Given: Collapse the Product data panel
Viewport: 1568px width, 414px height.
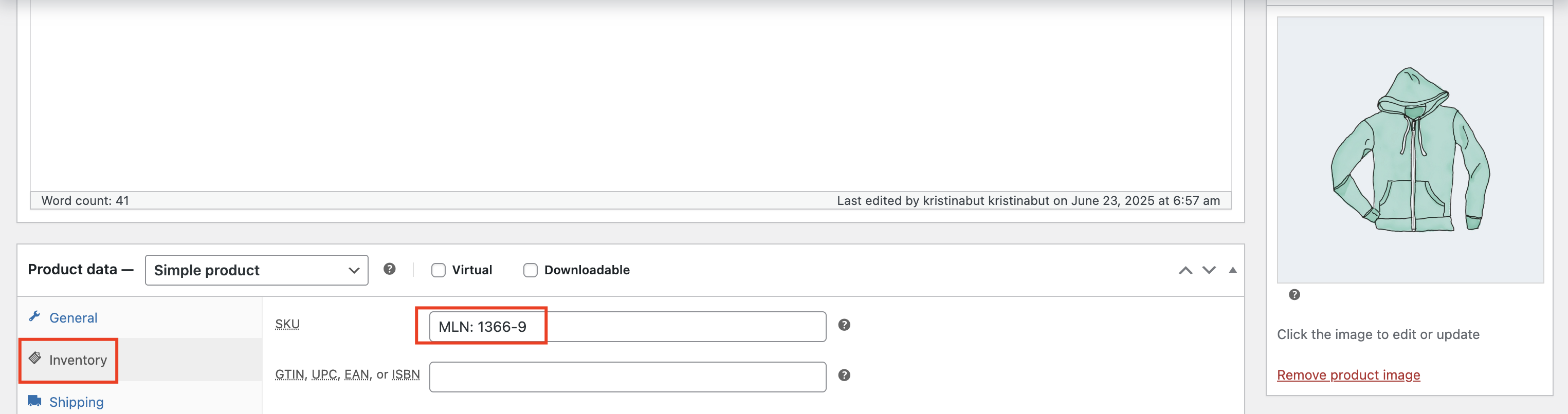Looking at the screenshot, I should (x=1233, y=270).
